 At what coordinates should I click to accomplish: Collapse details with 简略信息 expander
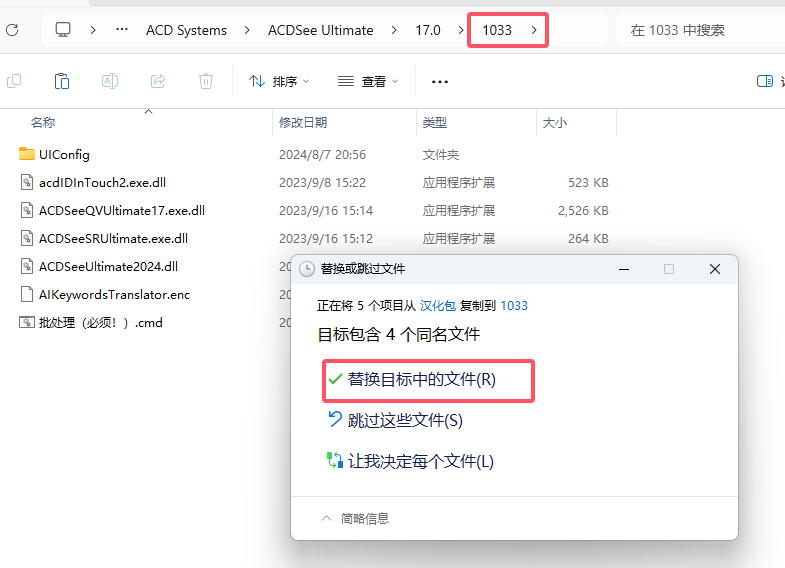point(355,518)
